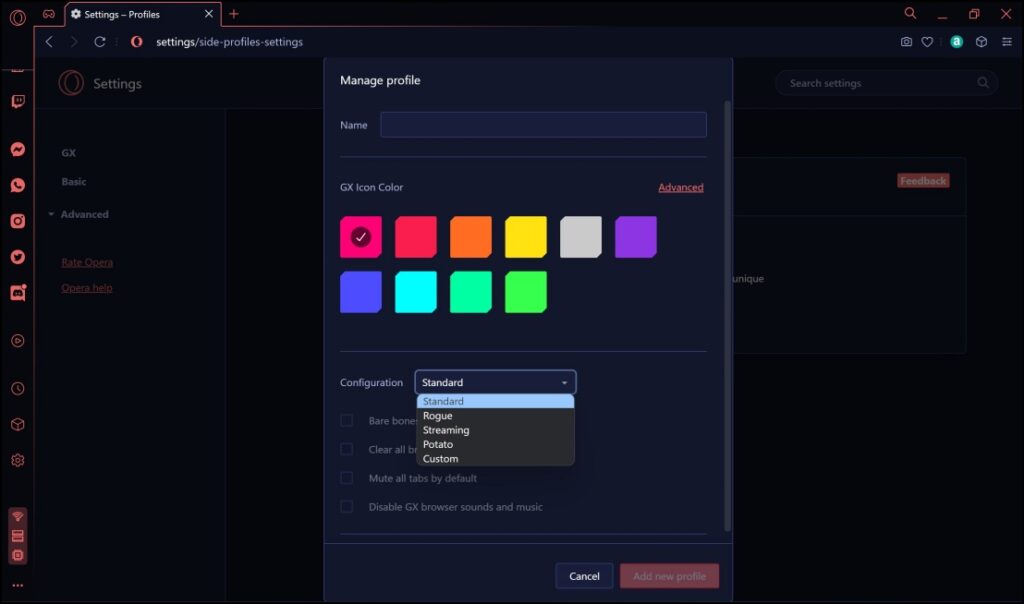
Task: Choose Streaming from the configuration list
Action: click(496, 430)
